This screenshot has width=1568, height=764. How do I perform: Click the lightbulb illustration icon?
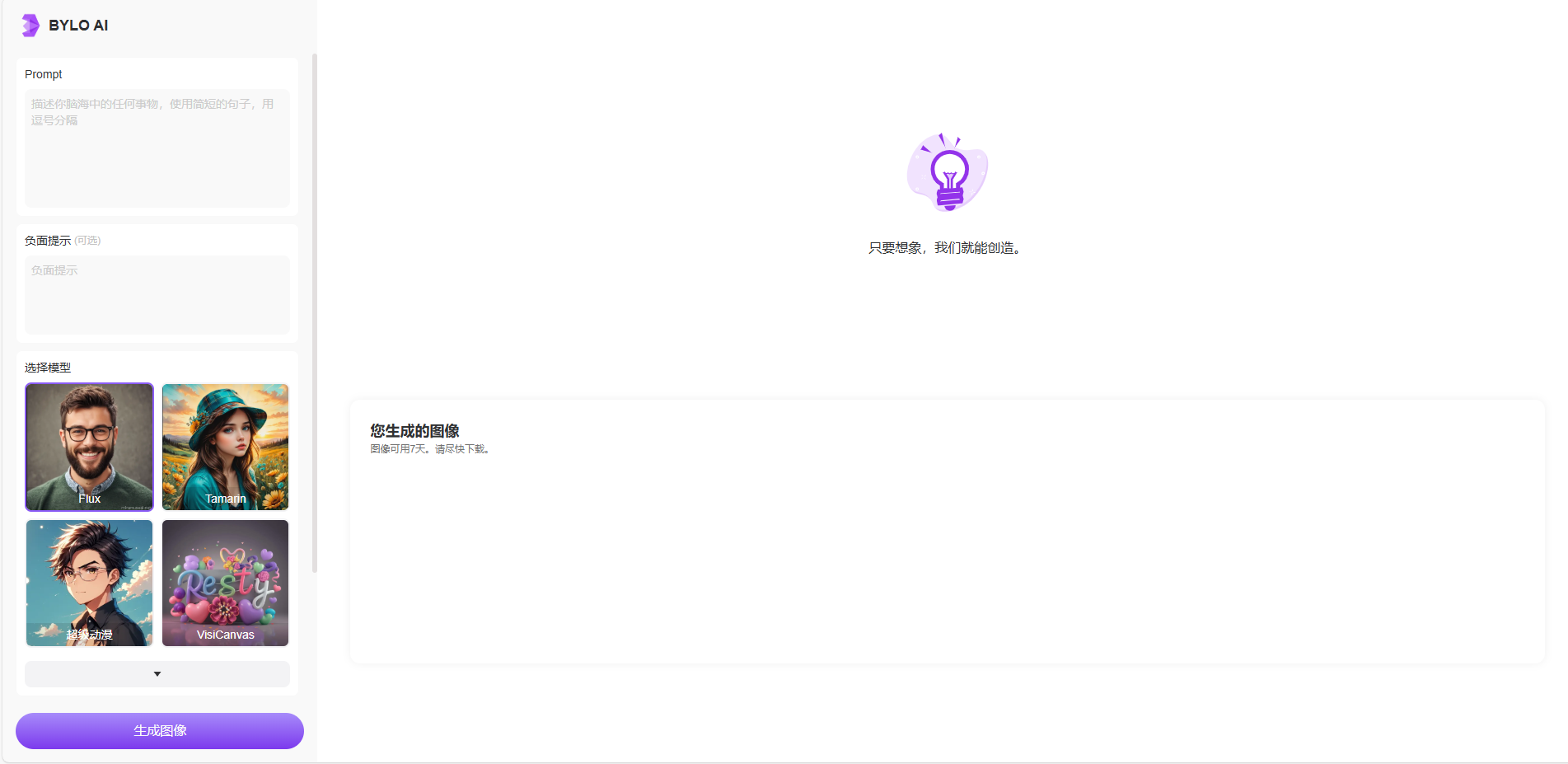pyautogui.click(x=948, y=172)
